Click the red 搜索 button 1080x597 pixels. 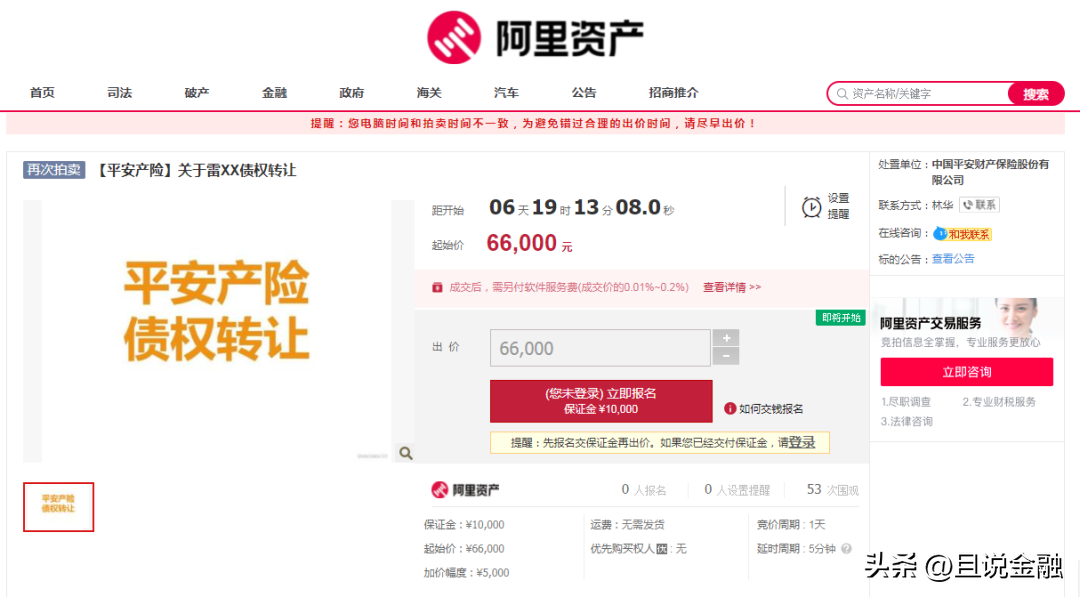[1035, 94]
